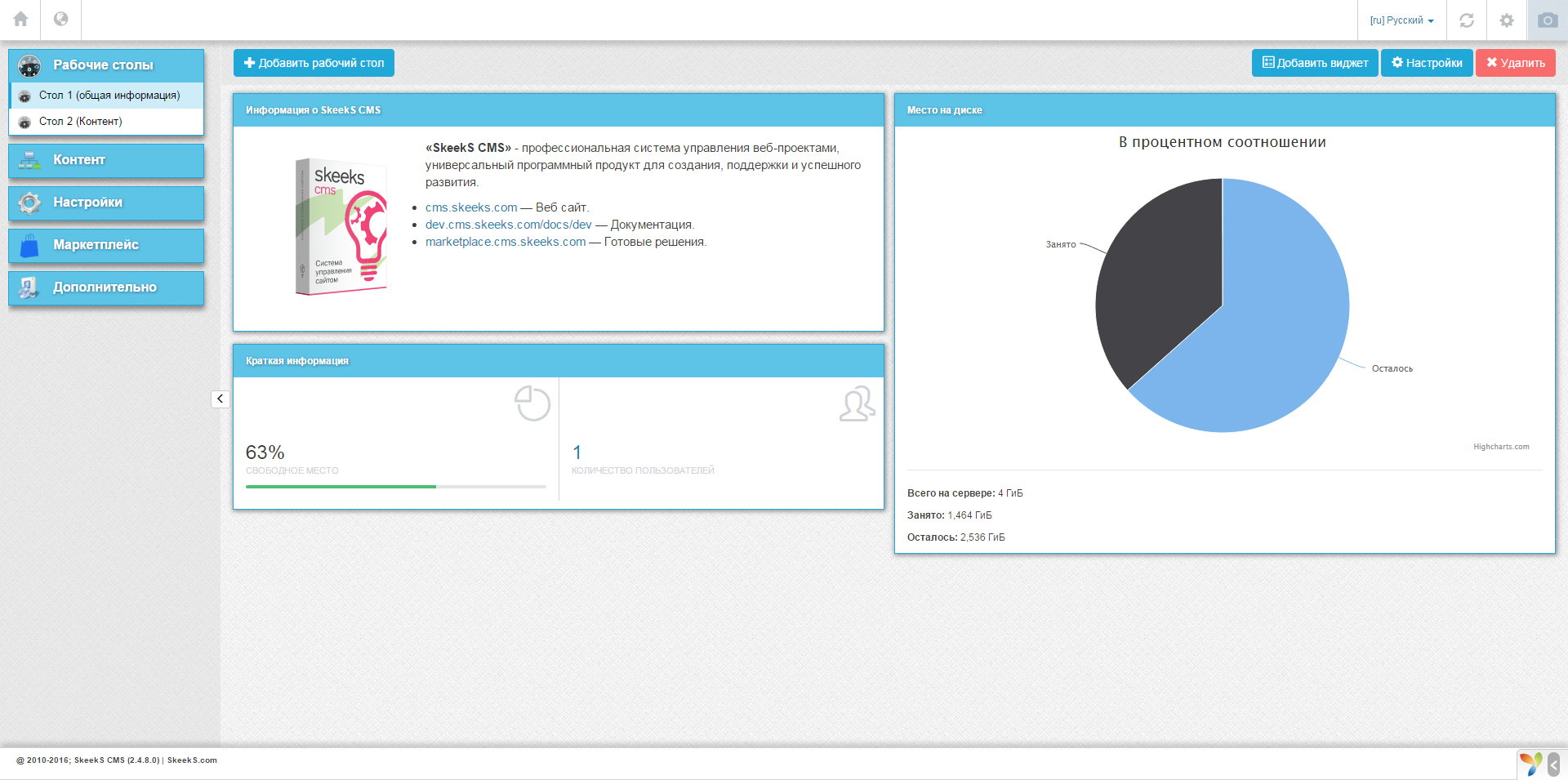Open the cms.skeeks.com link
Screen dimensions: 1568x780
tap(471, 207)
